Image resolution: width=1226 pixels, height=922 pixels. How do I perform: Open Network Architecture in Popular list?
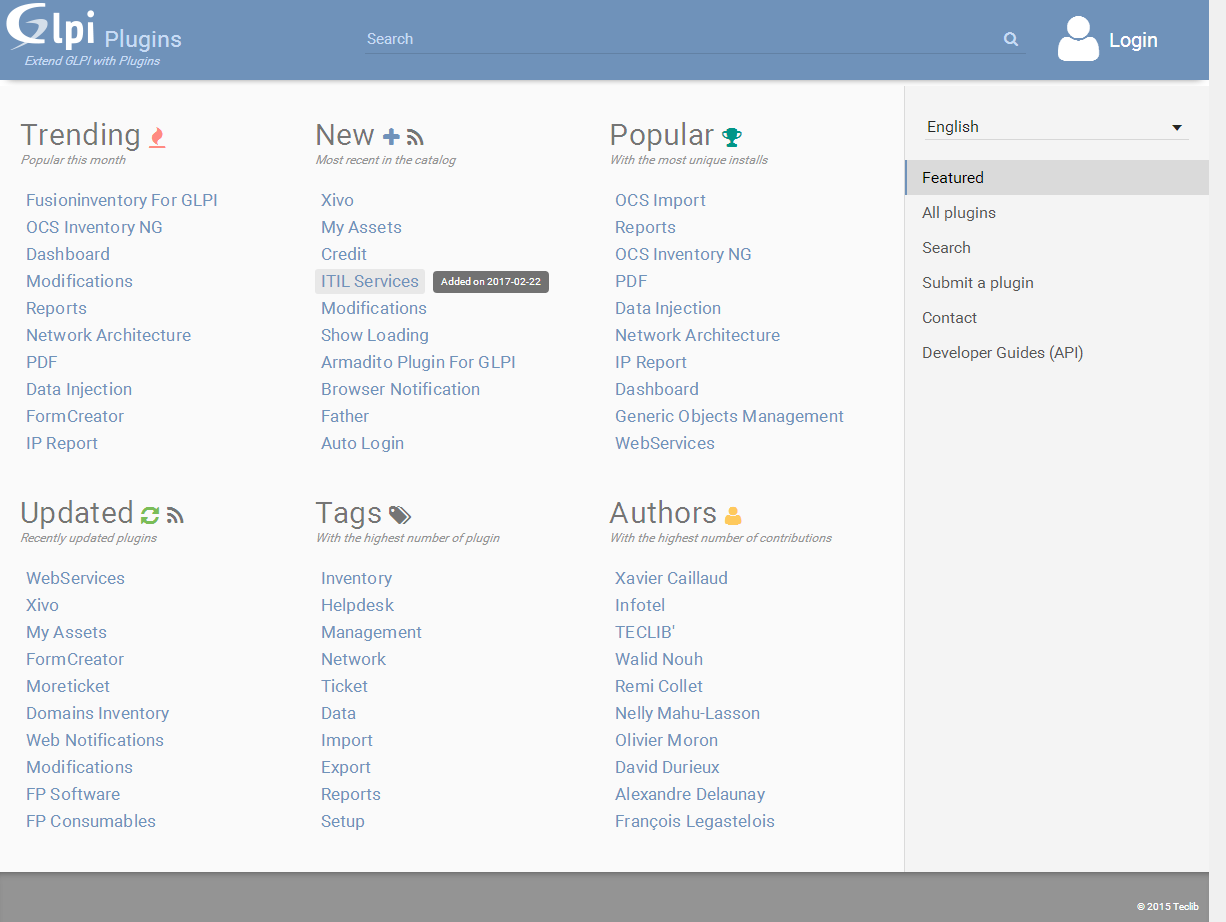697,335
